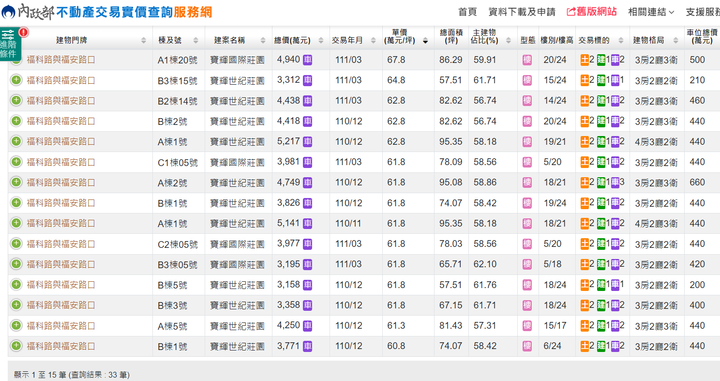The image size is (720, 381).
Task: Click the green building icon in C1棟05號 row
Action: (x=601, y=162)
